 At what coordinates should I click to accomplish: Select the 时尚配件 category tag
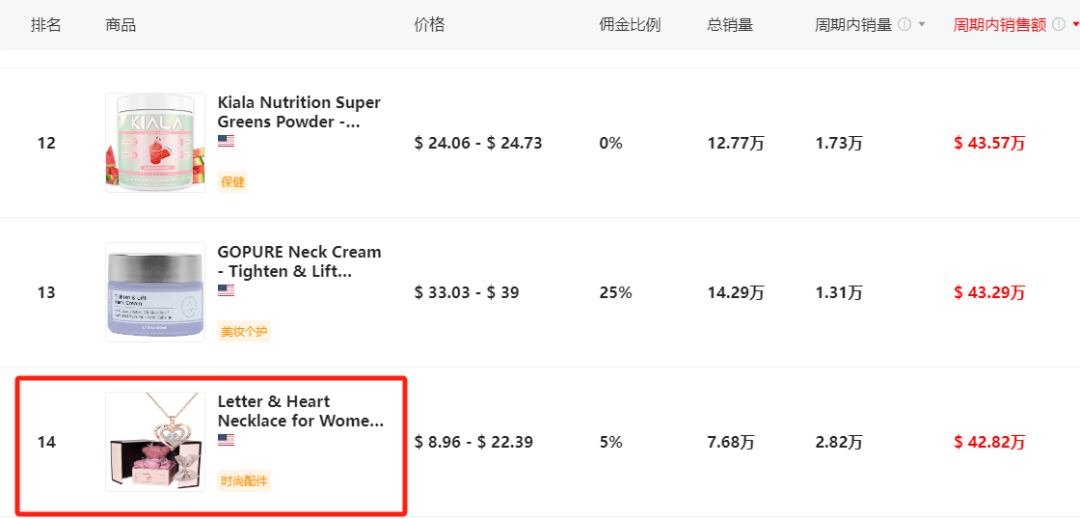244,481
